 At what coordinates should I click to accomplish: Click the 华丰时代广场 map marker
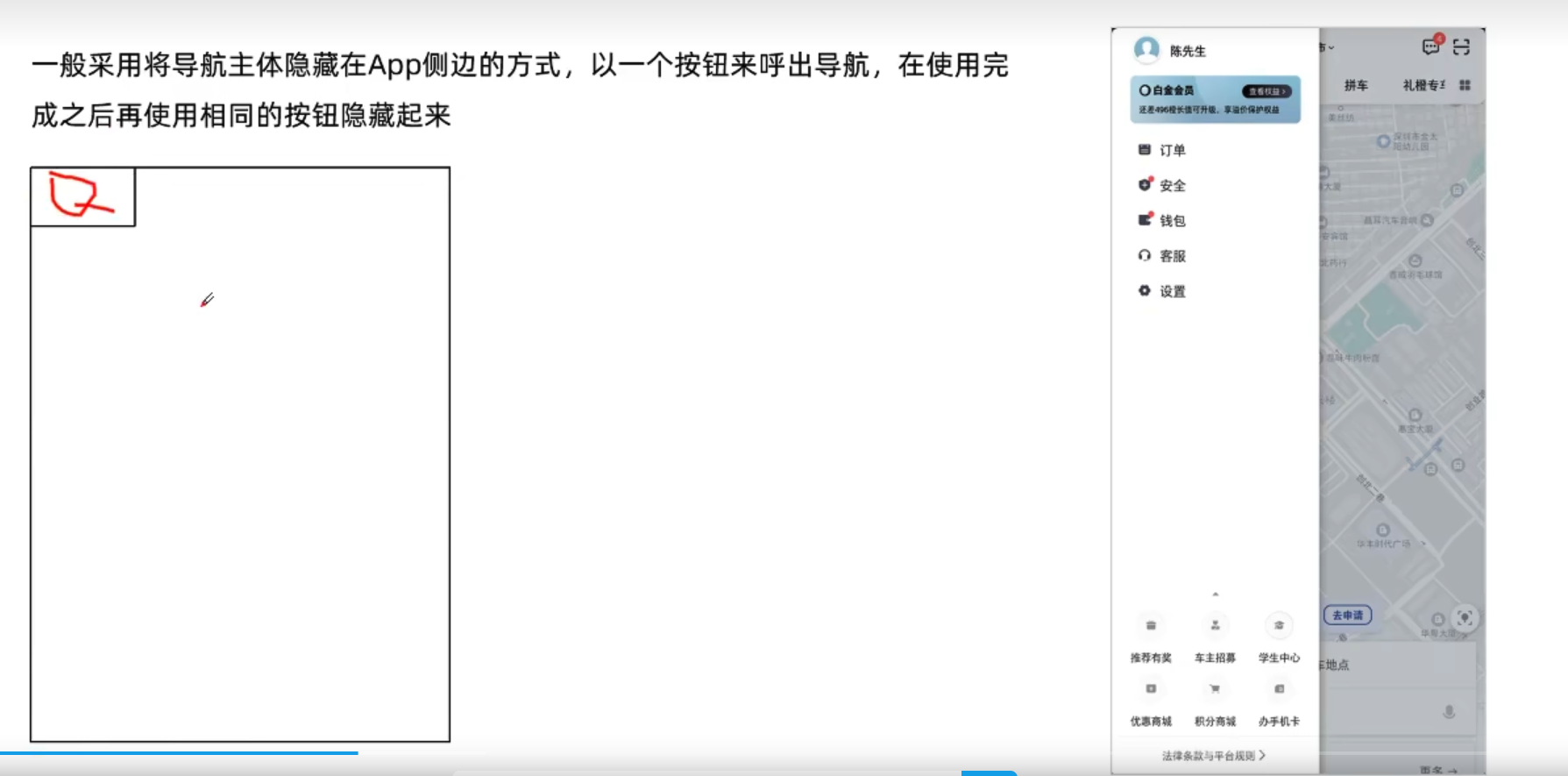pyautogui.click(x=1383, y=530)
